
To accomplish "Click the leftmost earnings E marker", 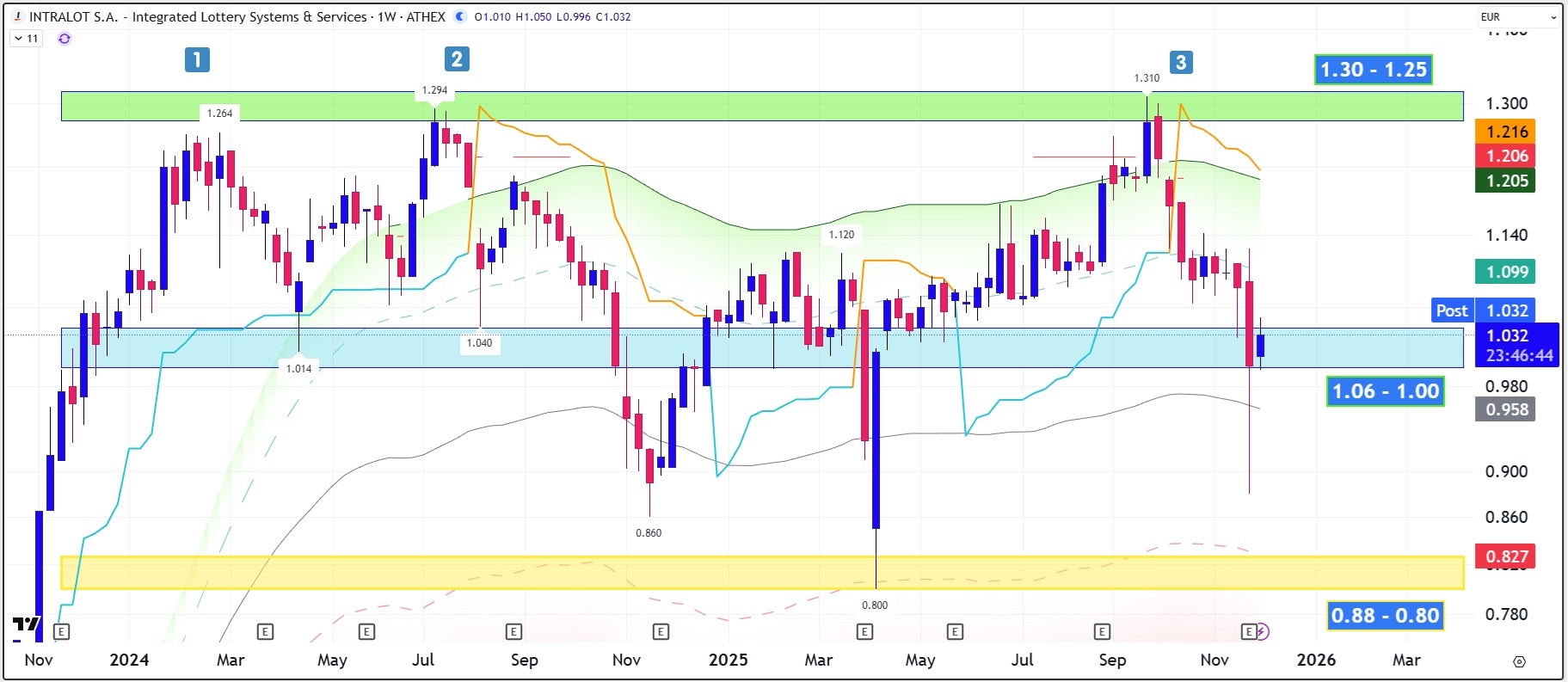I will tap(61, 632).
